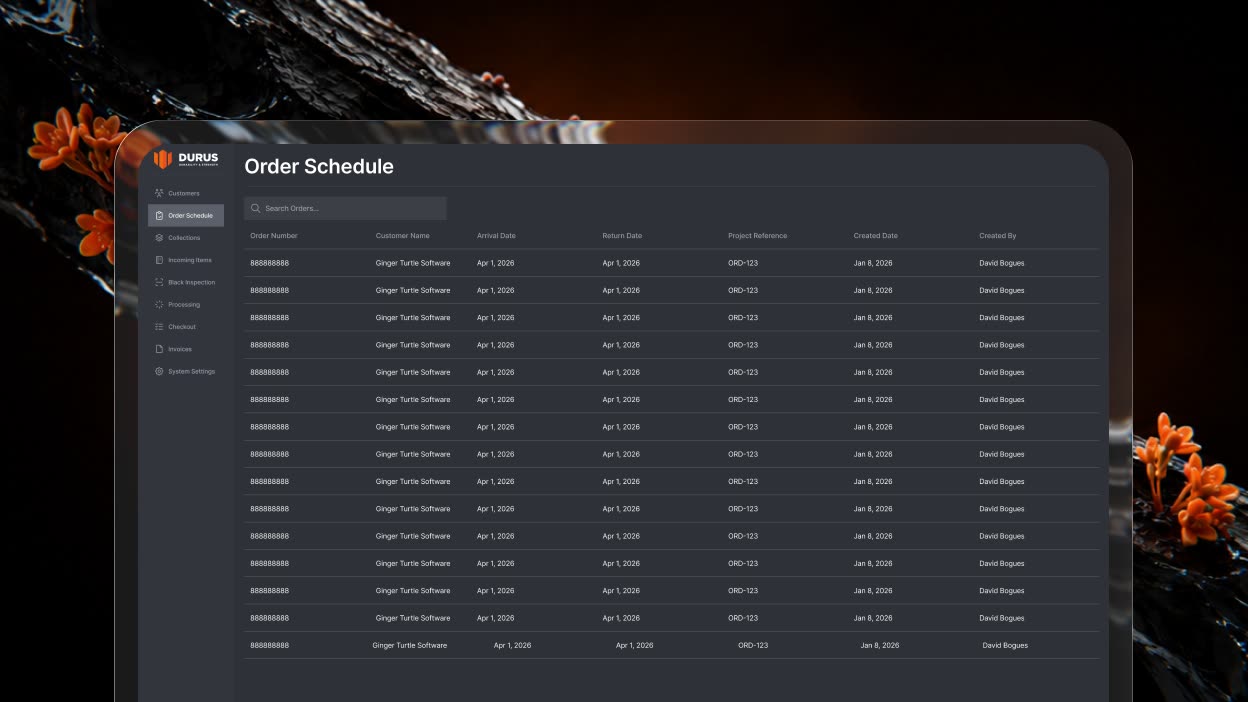Image resolution: width=1248 pixels, height=702 pixels.
Task: Click the Arrival Date column header
Action: coord(496,236)
